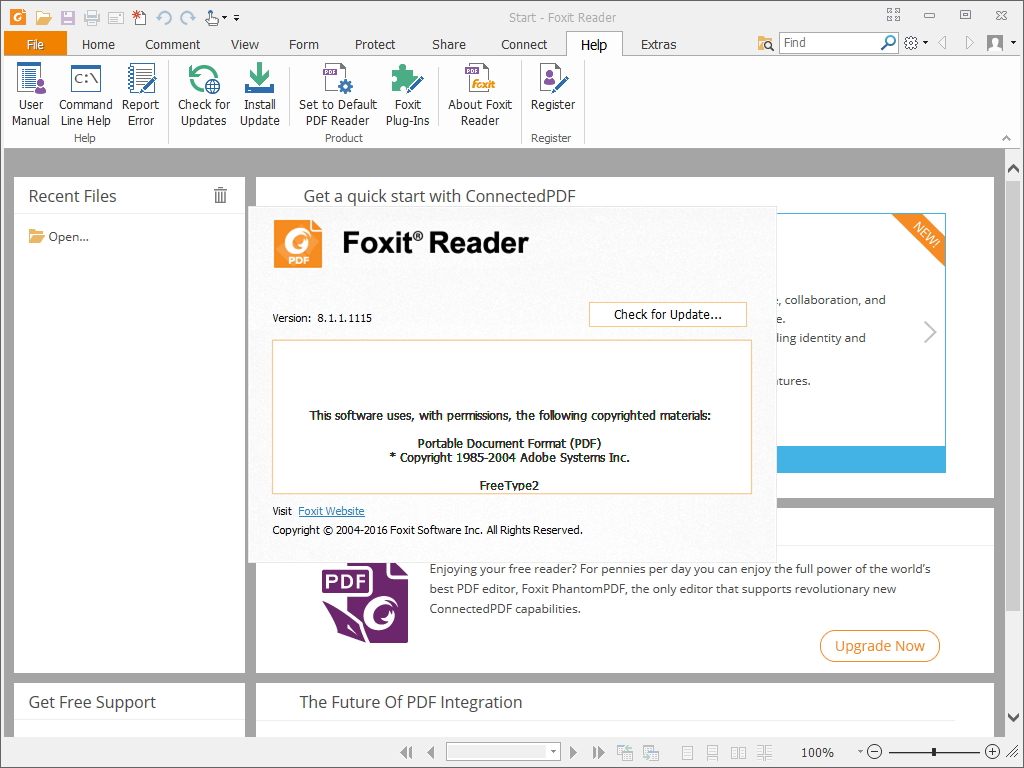Screen dimensions: 1024x768
Task: Open the zoom percentage dropdown
Action: [858, 752]
